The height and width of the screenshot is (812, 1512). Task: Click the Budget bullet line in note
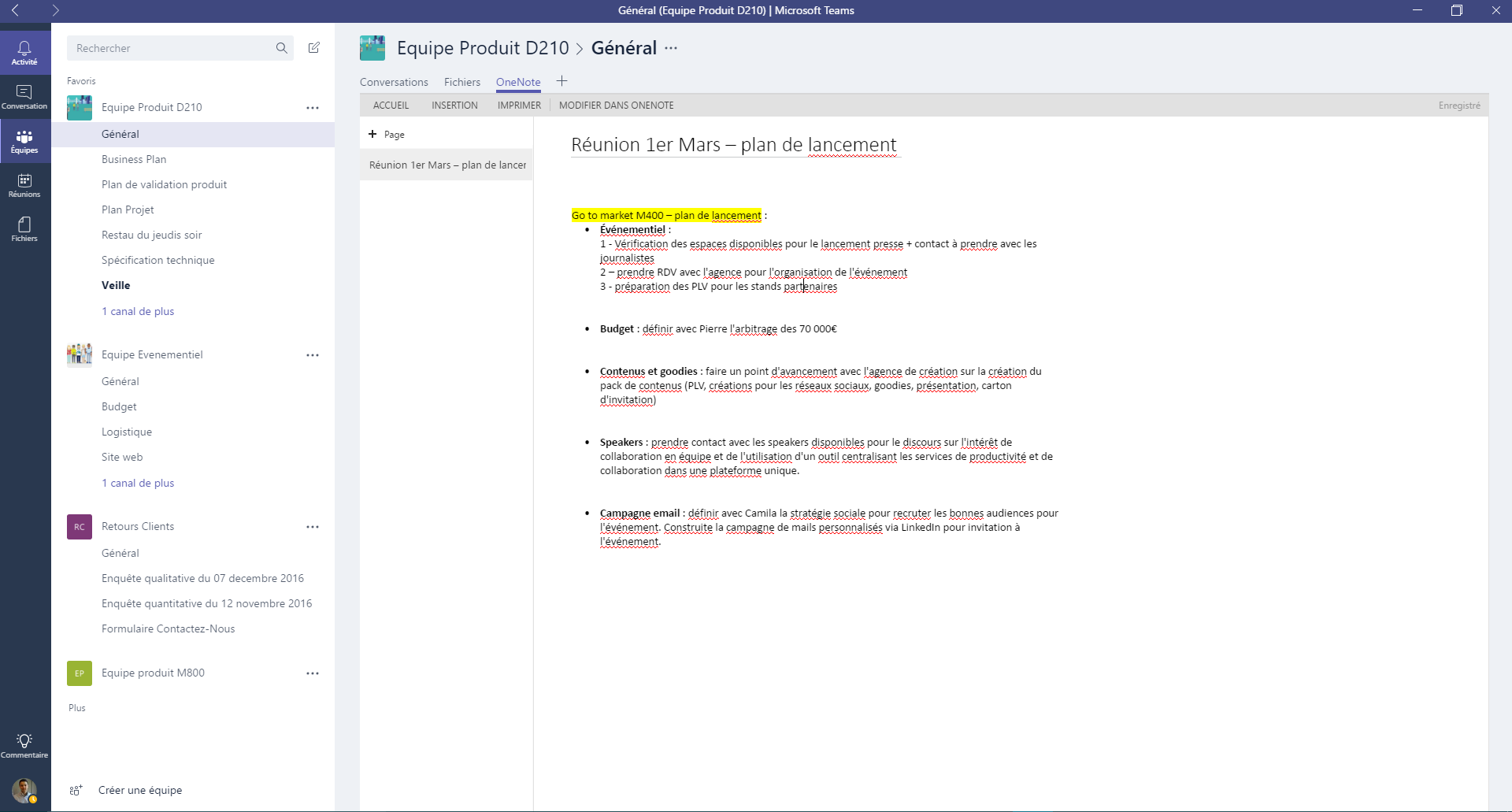coord(718,328)
